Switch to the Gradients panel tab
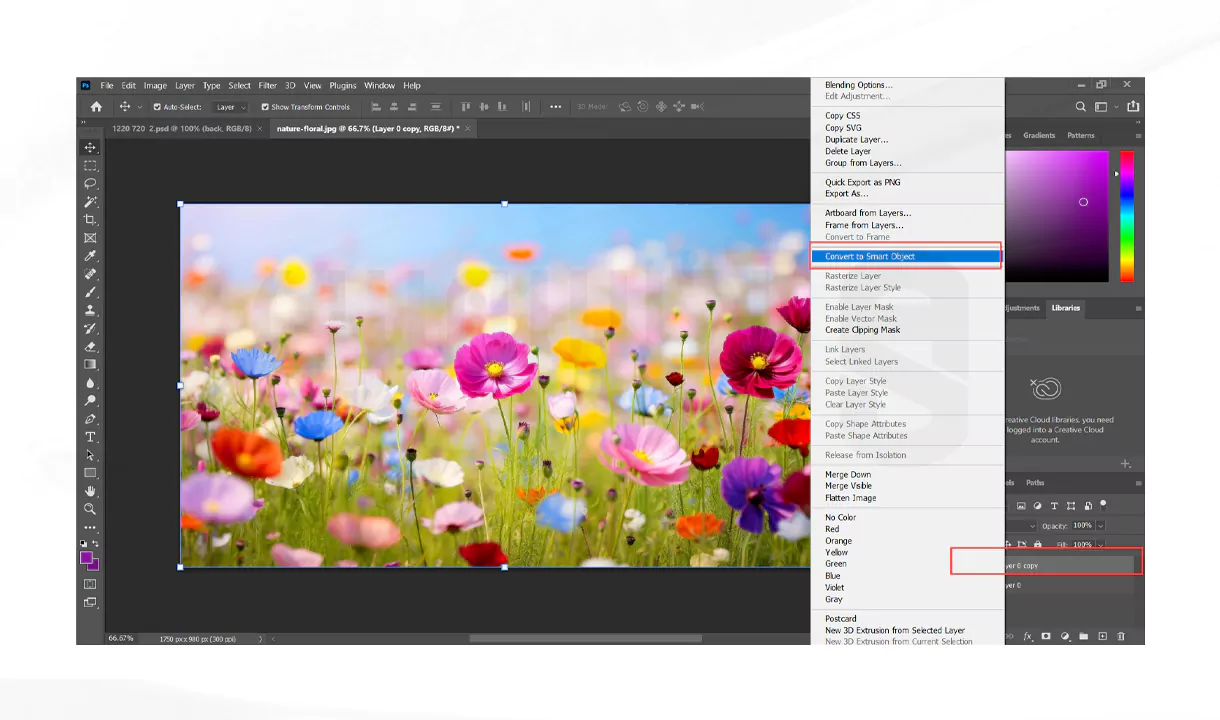Screen dimensions: 1220x720 [1039, 136]
